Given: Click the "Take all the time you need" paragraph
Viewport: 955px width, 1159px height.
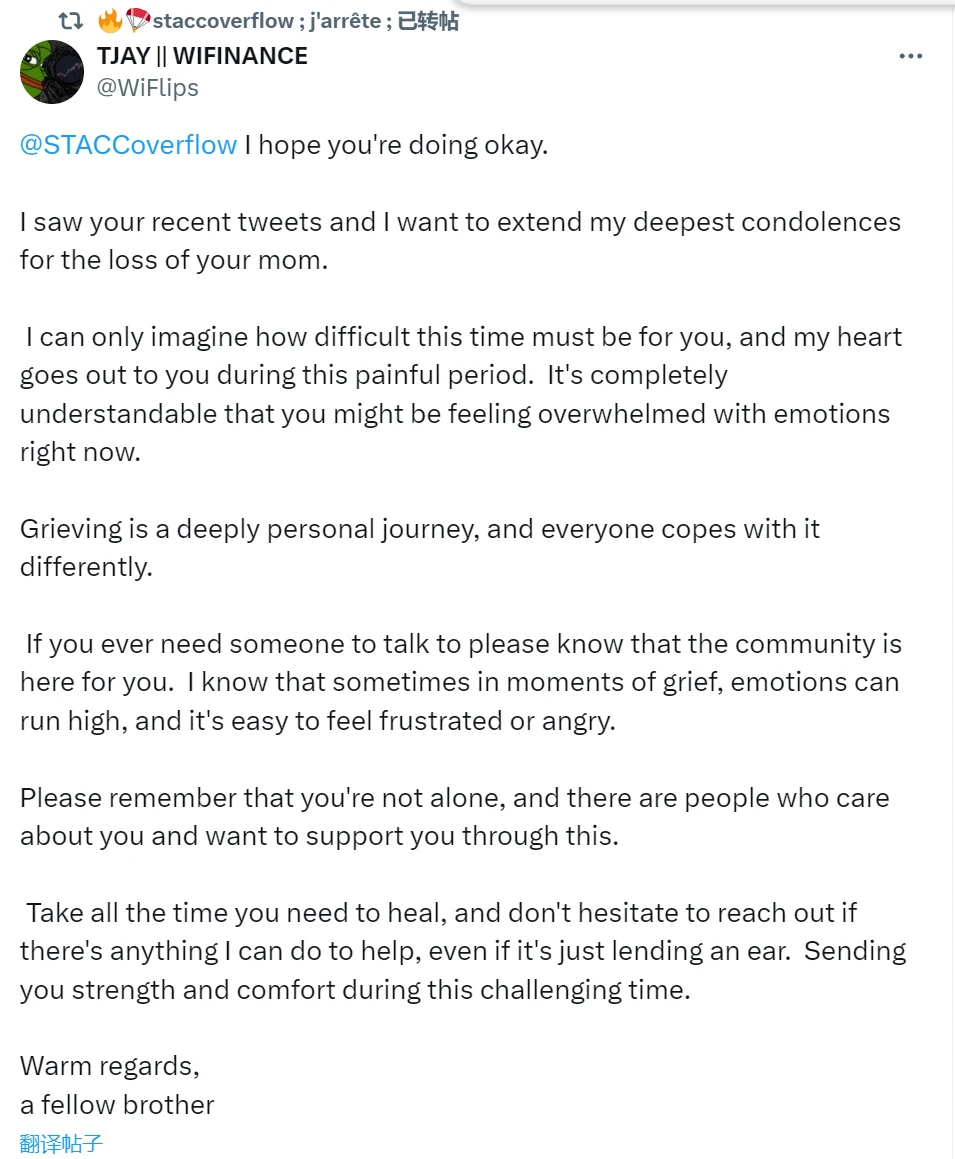Looking at the screenshot, I should (x=460, y=951).
